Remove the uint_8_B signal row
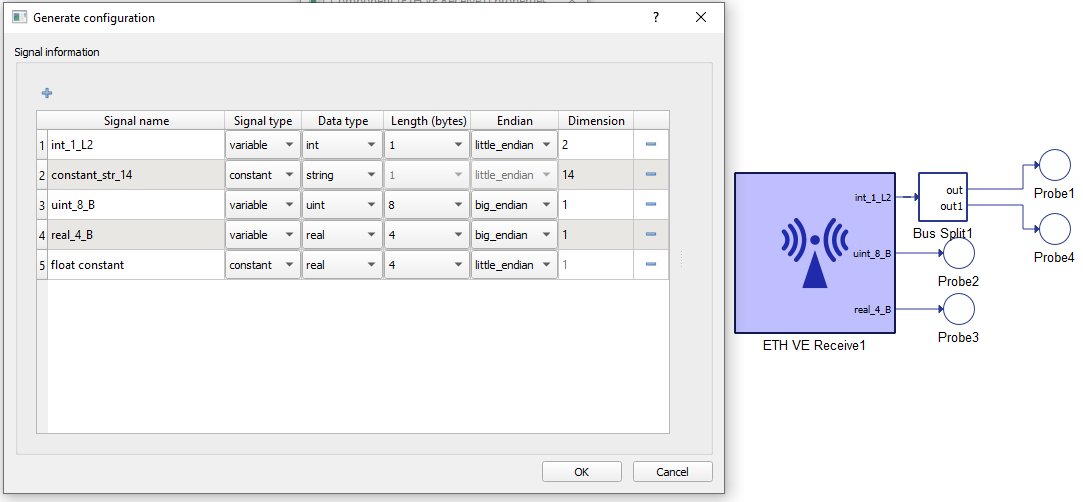Screen dimensions: 1083x502 (x=650, y=204)
